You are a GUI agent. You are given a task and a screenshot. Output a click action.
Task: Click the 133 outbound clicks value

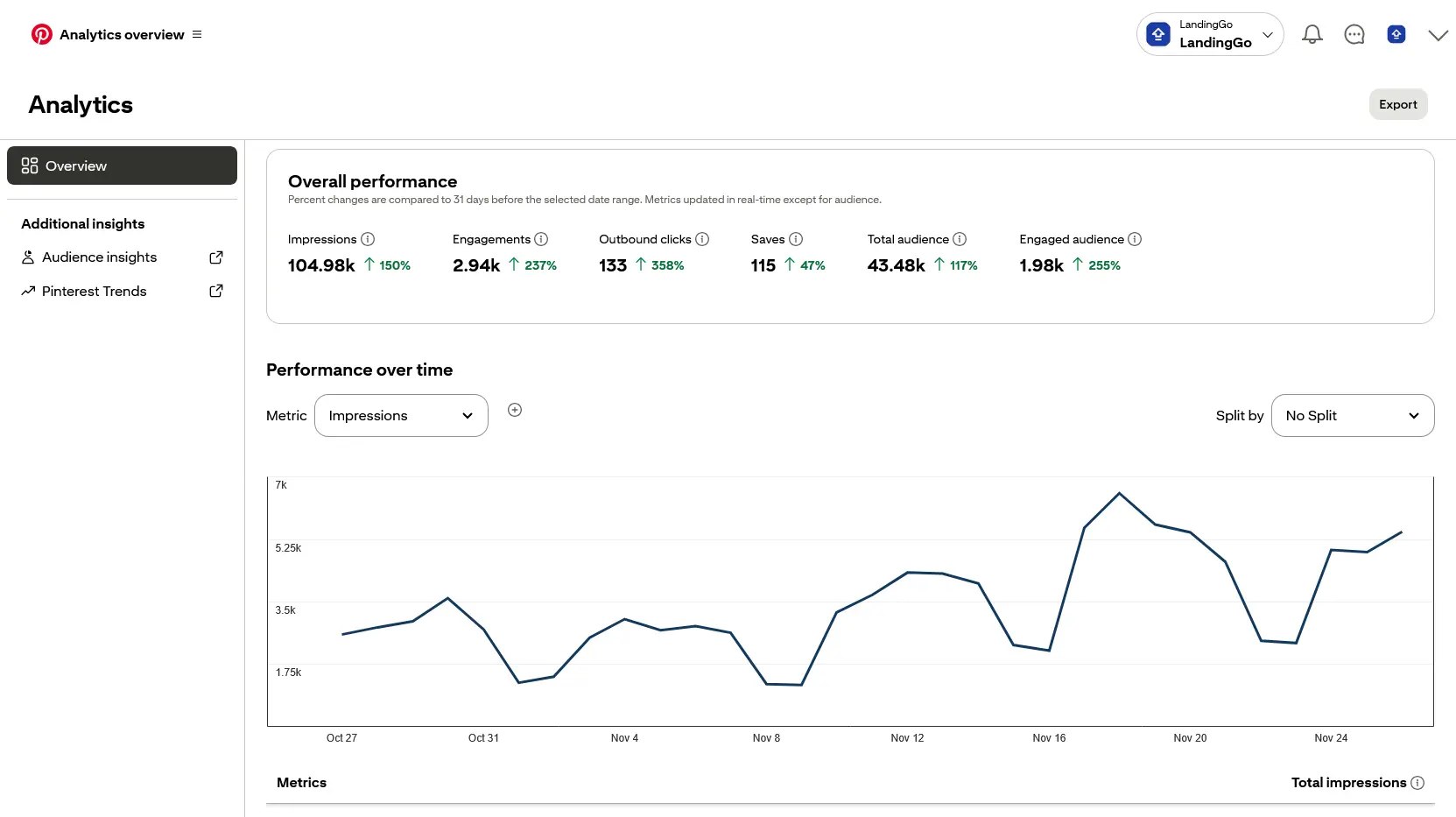613,265
